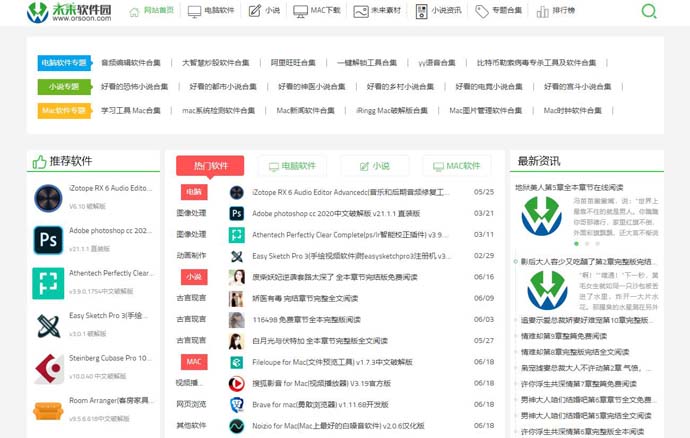Open the search magnifier icon
The height and width of the screenshot is (438, 690).
[x=649, y=11]
